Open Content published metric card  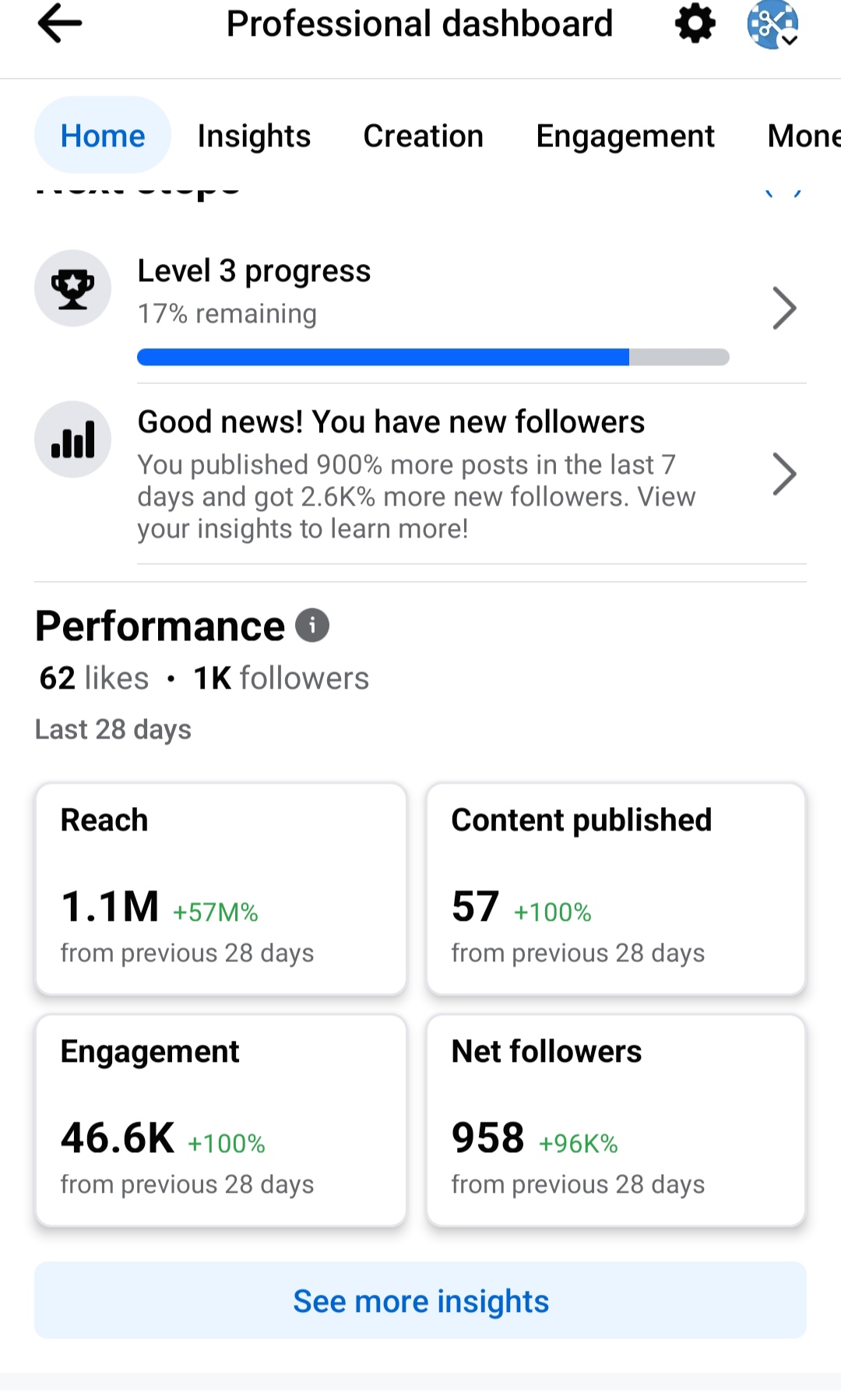pyautogui.click(x=616, y=889)
